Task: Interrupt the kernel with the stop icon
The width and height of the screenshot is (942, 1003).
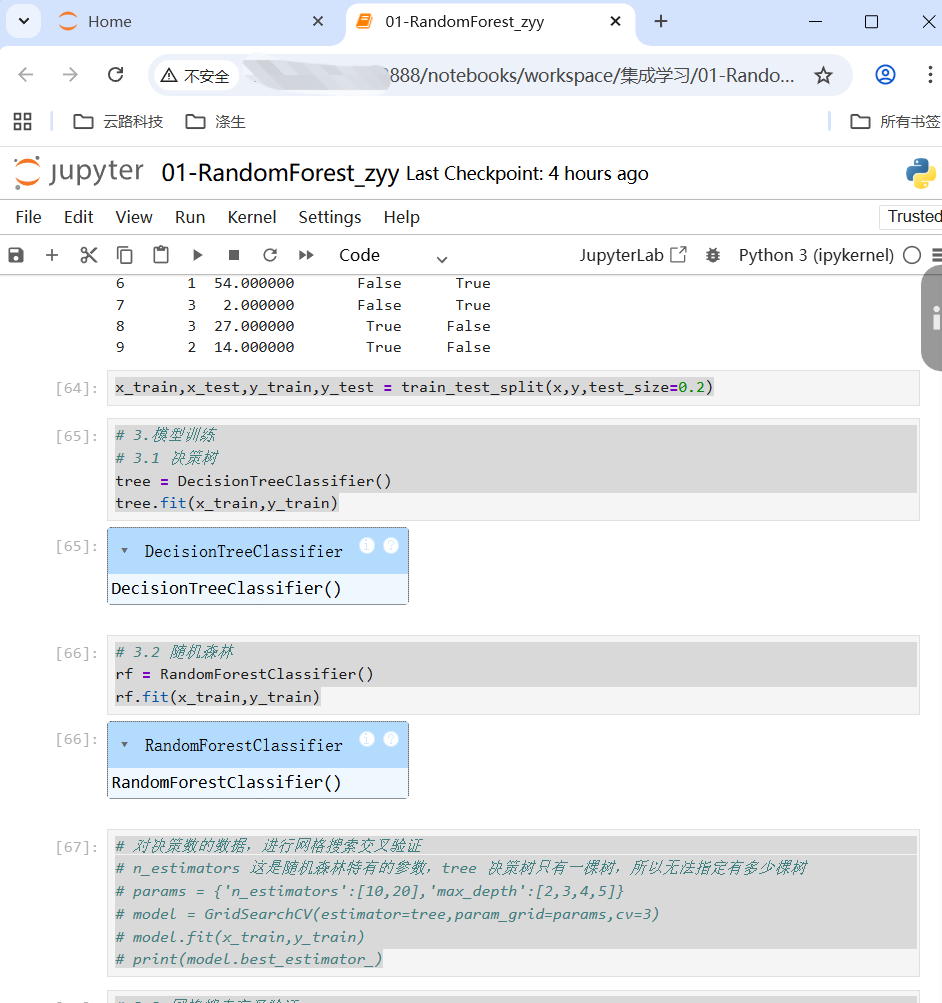Action: point(234,255)
